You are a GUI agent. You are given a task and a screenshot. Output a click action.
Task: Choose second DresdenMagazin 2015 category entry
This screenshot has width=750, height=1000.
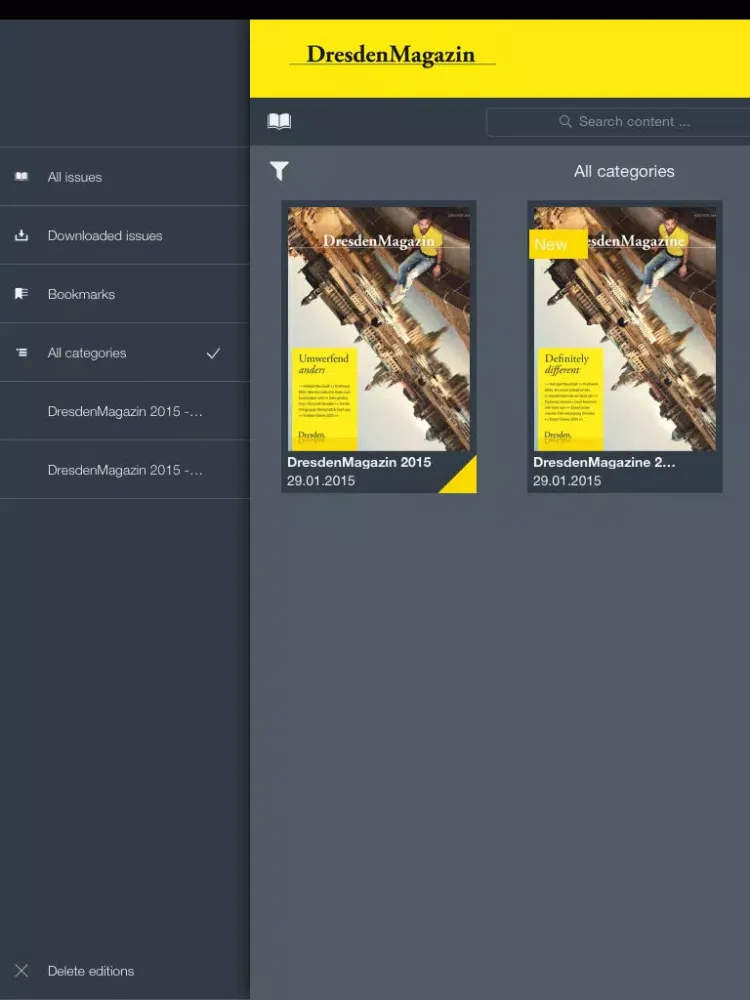[125, 470]
